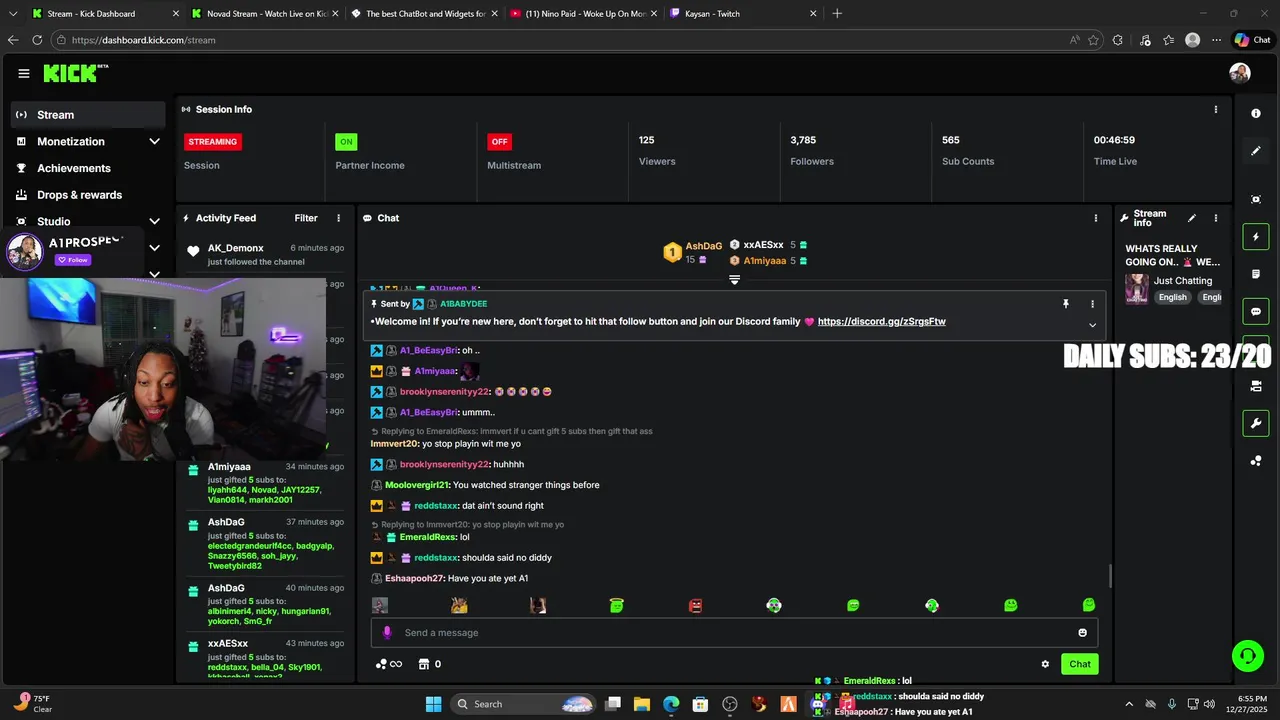Open the Stream sidebar item
The image size is (1280, 720).
tap(88, 115)
